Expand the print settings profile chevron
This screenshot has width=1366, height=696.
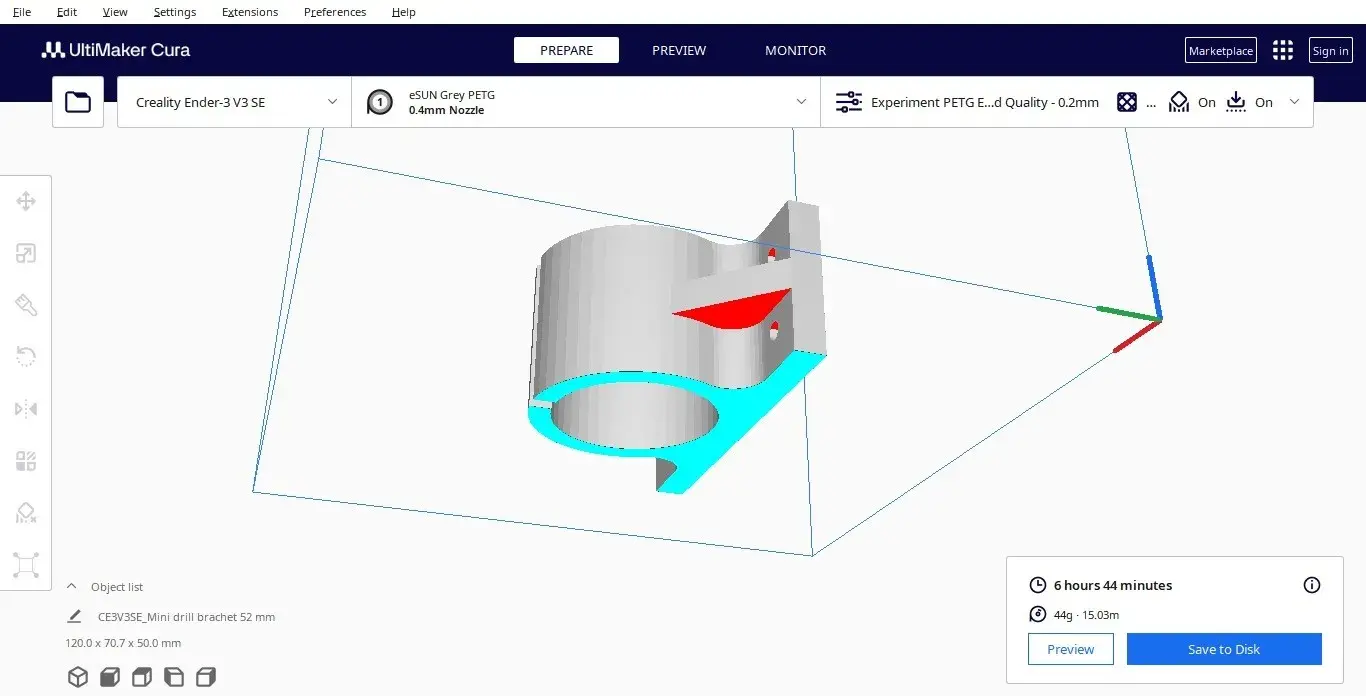(x=1295, y=102)
